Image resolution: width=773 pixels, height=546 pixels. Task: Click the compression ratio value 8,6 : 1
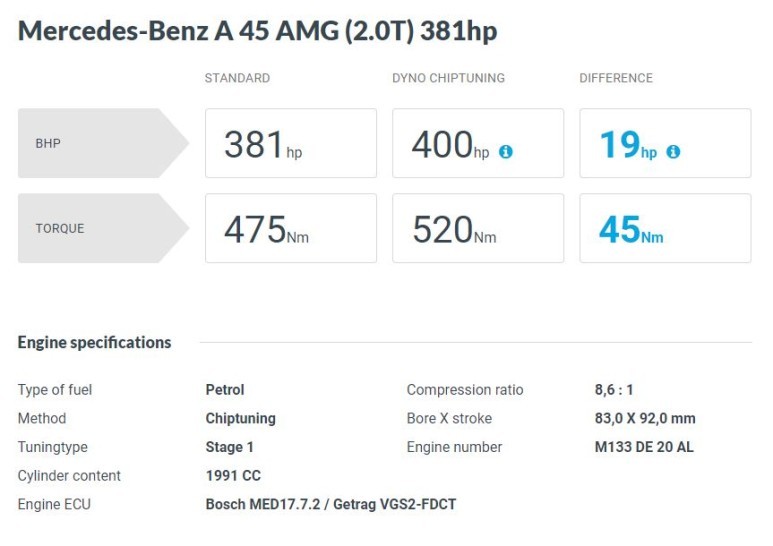pos(616,390)
